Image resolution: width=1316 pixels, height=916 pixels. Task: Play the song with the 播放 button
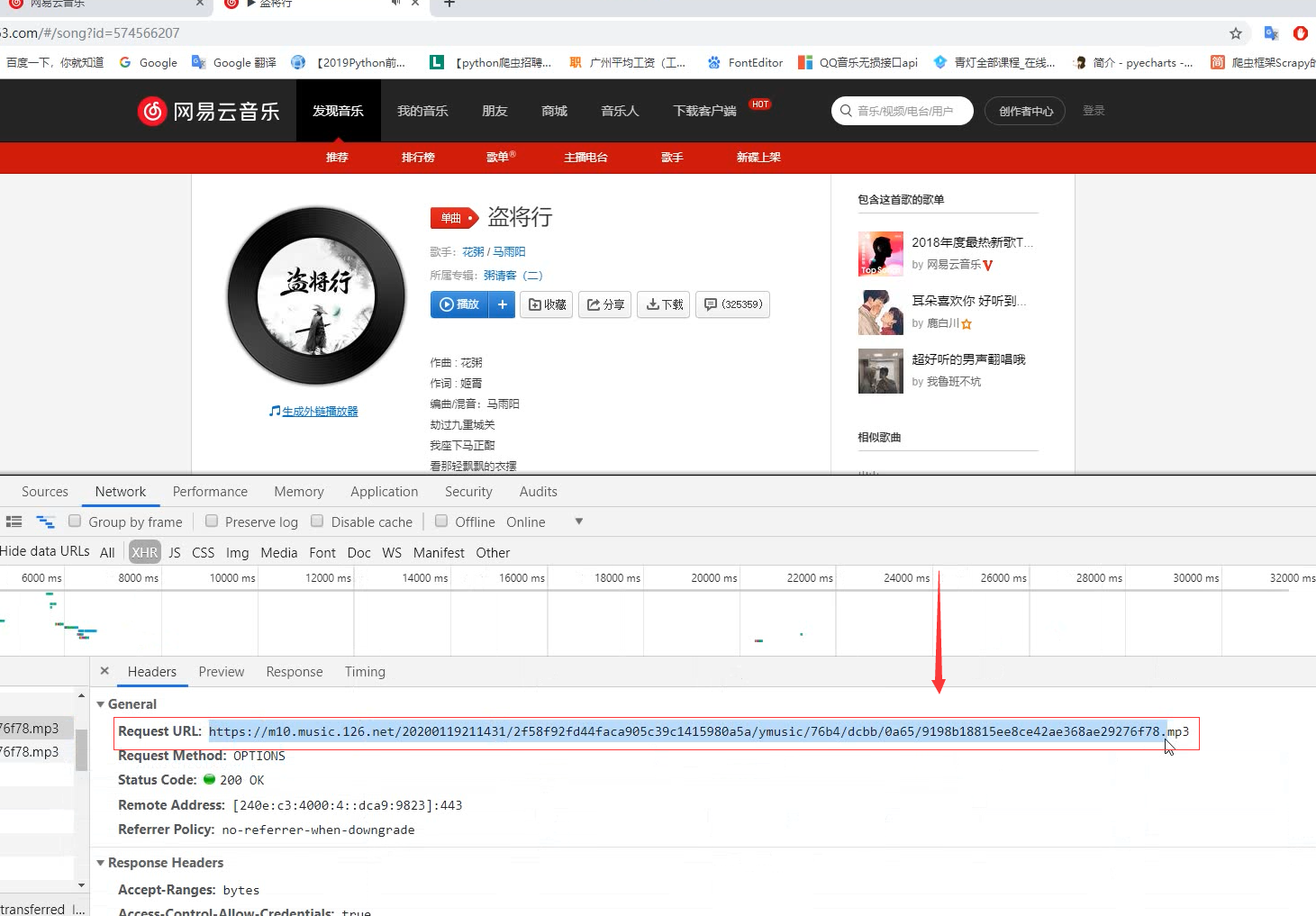pos(459,304)
